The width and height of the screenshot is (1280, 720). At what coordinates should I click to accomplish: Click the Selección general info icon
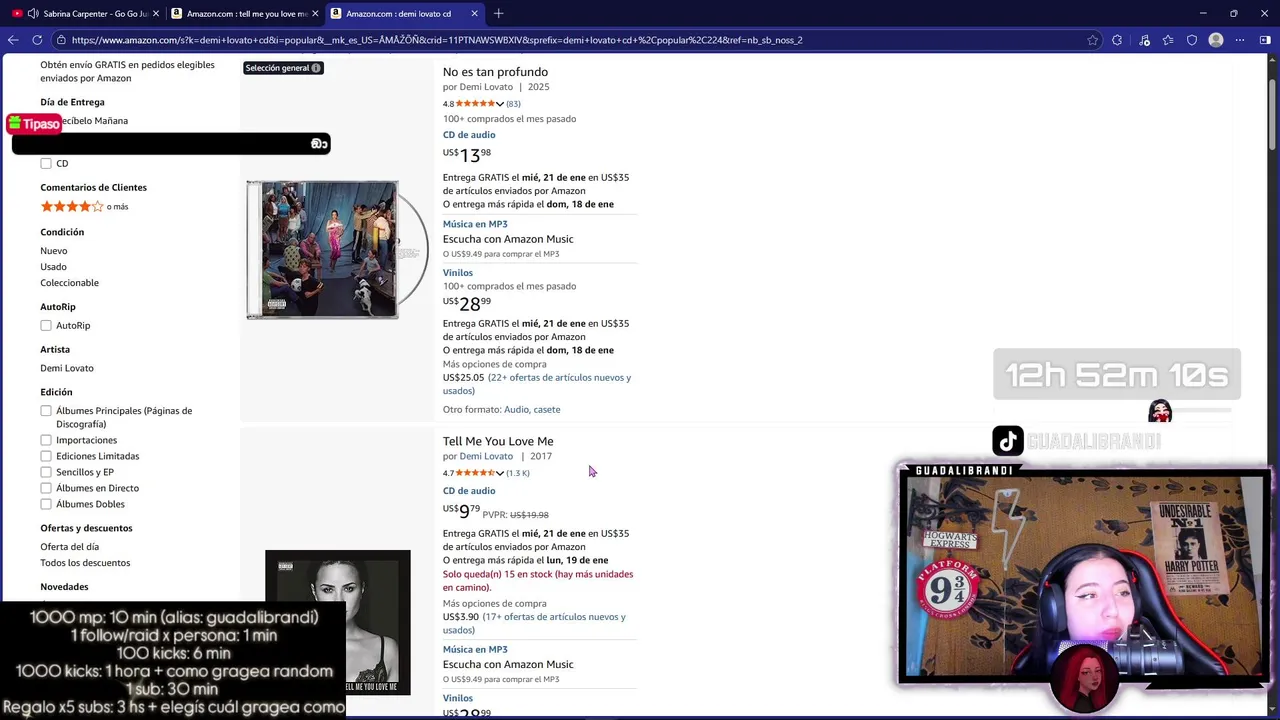[316, 68]
